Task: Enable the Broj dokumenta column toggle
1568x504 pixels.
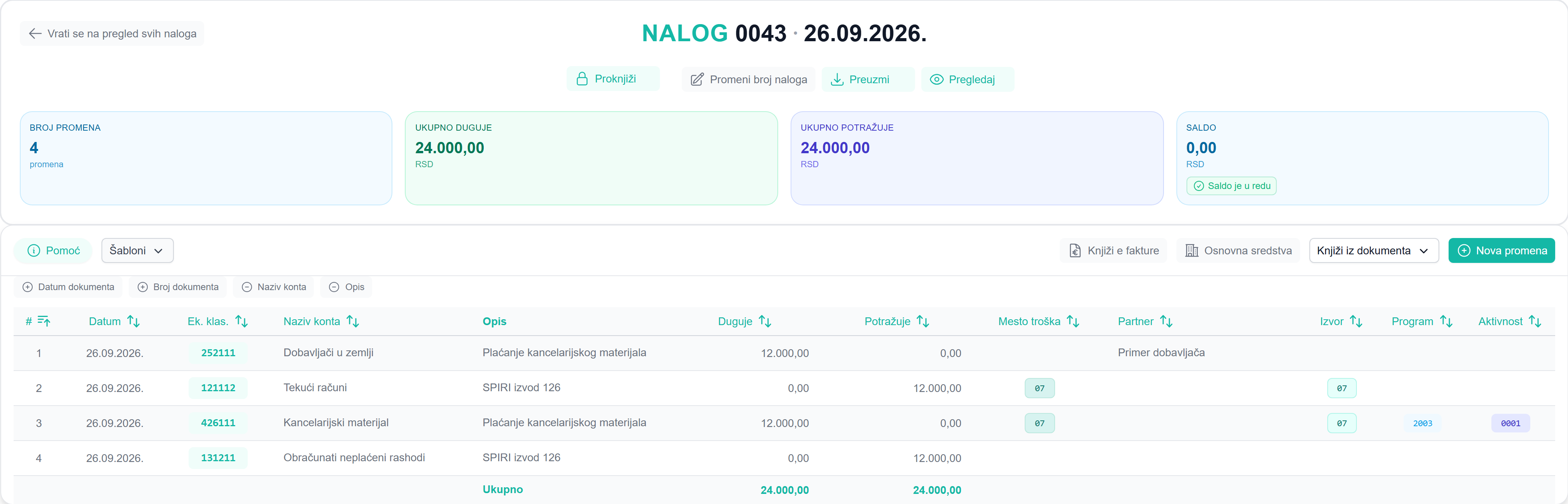Action: pos(178,287)
